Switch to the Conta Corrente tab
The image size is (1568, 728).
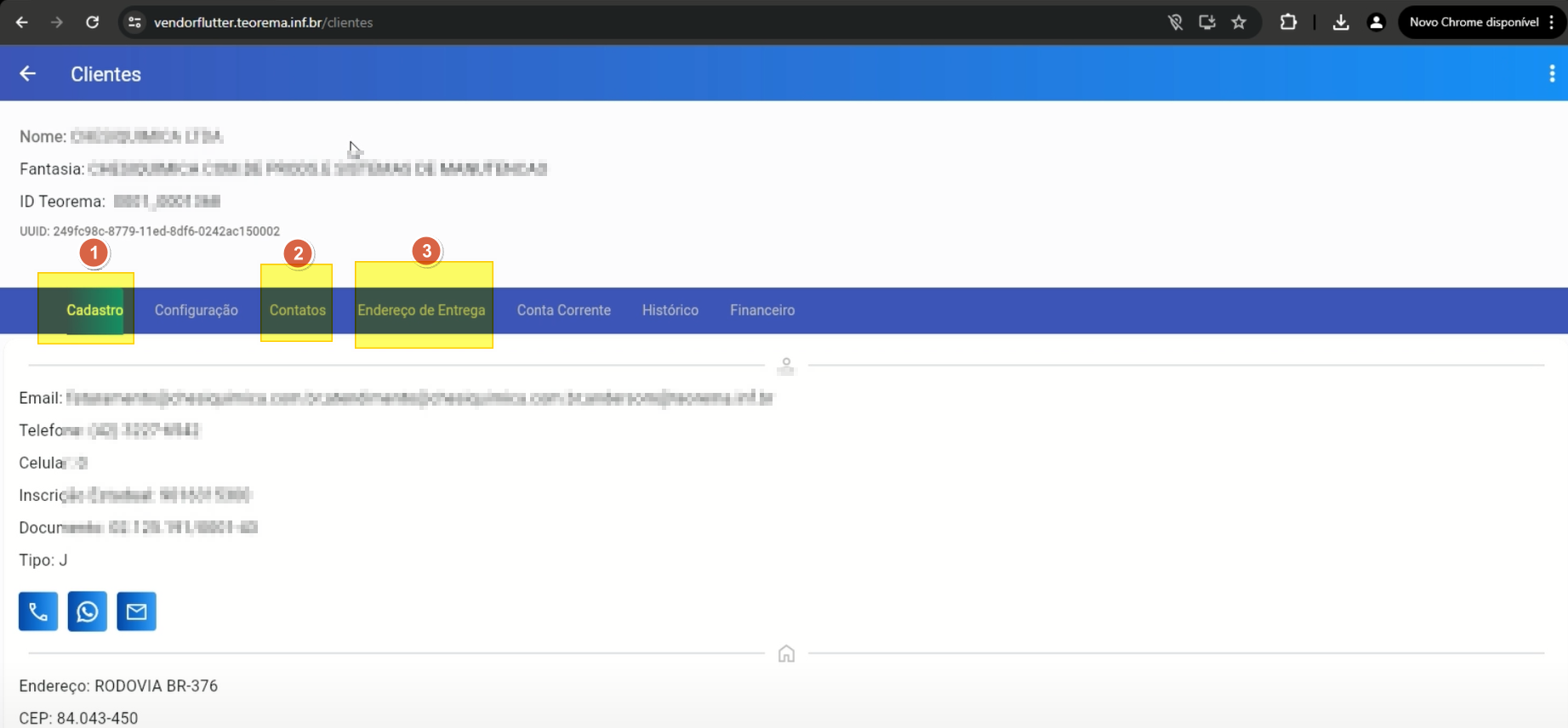564,310
